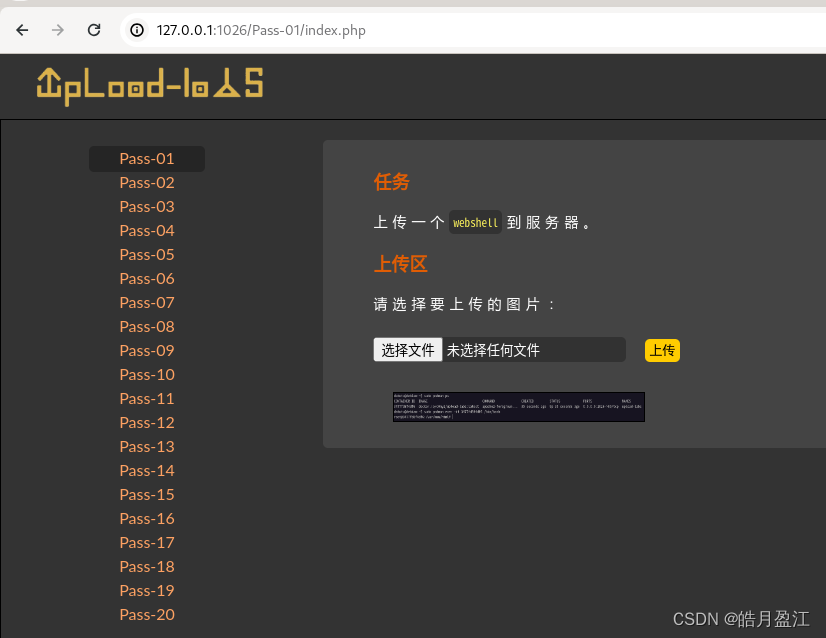Navigate to Pass-12 link
The width and height of the screenshot is (826, 638).
tap(147, 423)
